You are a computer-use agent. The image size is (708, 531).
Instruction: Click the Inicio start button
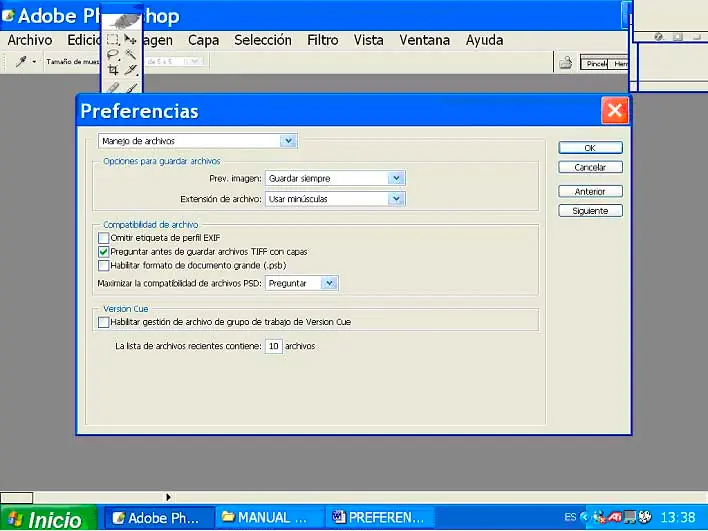[x=48, y=518]
